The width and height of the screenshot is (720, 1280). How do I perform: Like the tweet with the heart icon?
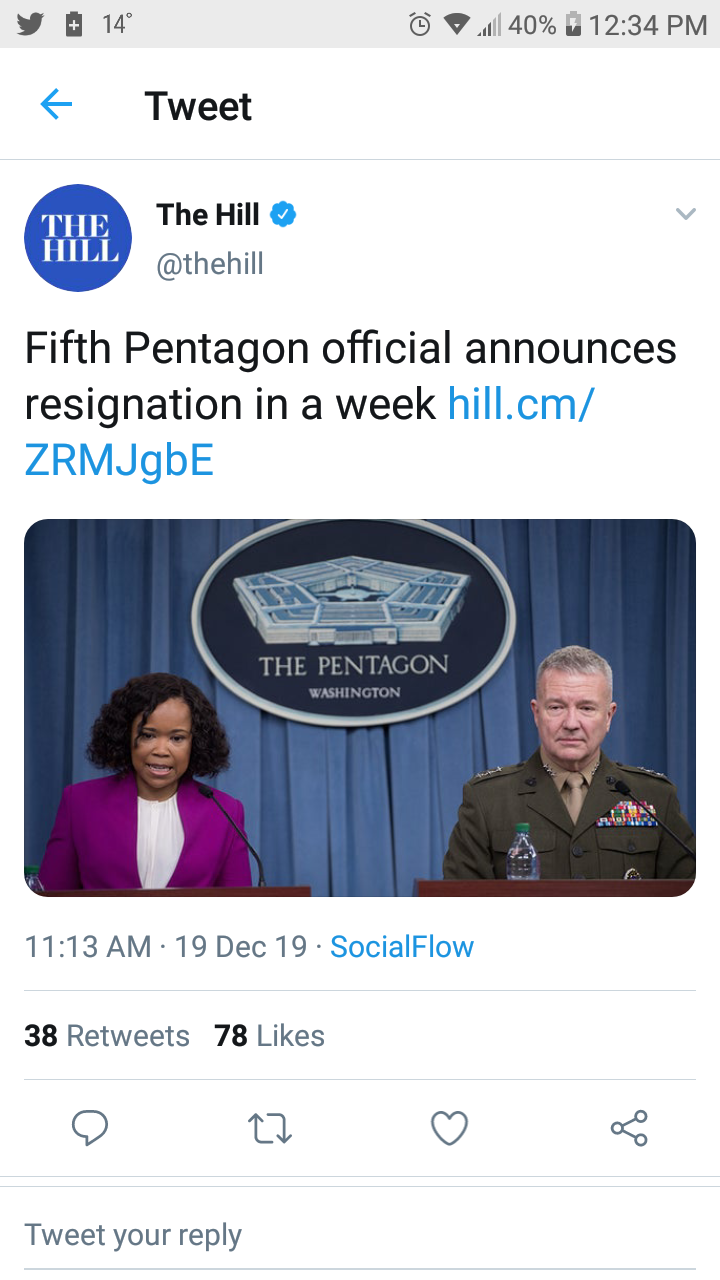[x=449, y=1128]
